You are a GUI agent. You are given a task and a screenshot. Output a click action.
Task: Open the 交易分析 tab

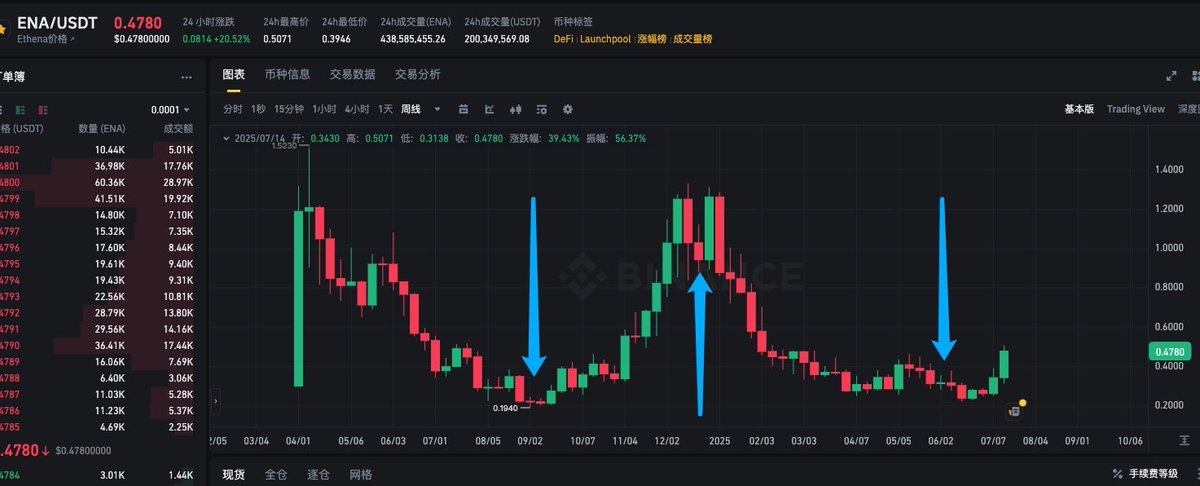point(417,75)
